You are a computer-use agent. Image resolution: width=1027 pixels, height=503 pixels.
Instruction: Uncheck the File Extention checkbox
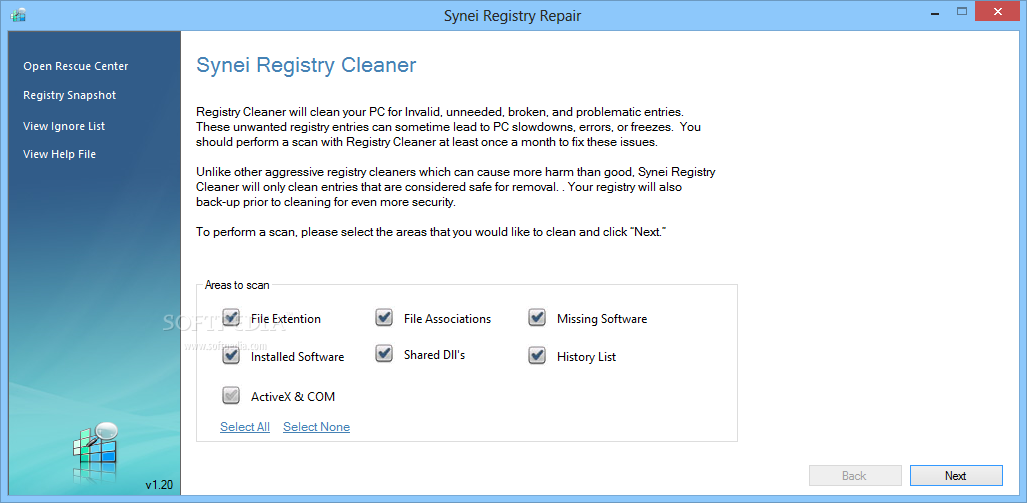click(231, 318)
